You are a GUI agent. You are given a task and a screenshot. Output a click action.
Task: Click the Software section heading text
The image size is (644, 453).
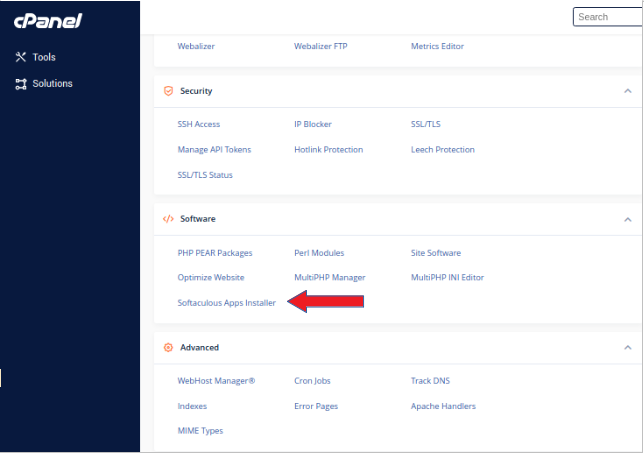[x=198, y=219]
